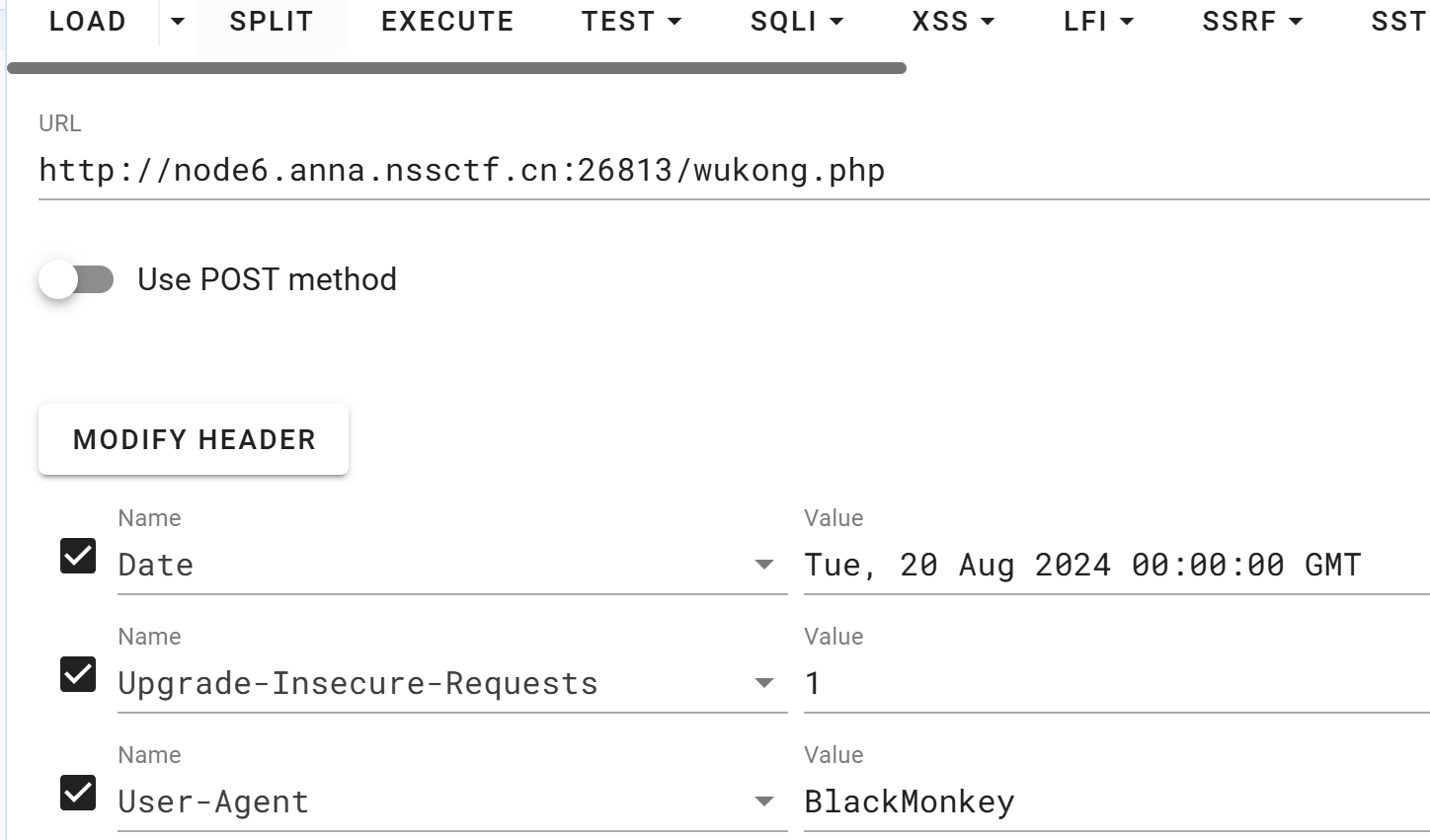
Task: Click the horizontal toolbar scrollbar
Action: coord(456,68)
